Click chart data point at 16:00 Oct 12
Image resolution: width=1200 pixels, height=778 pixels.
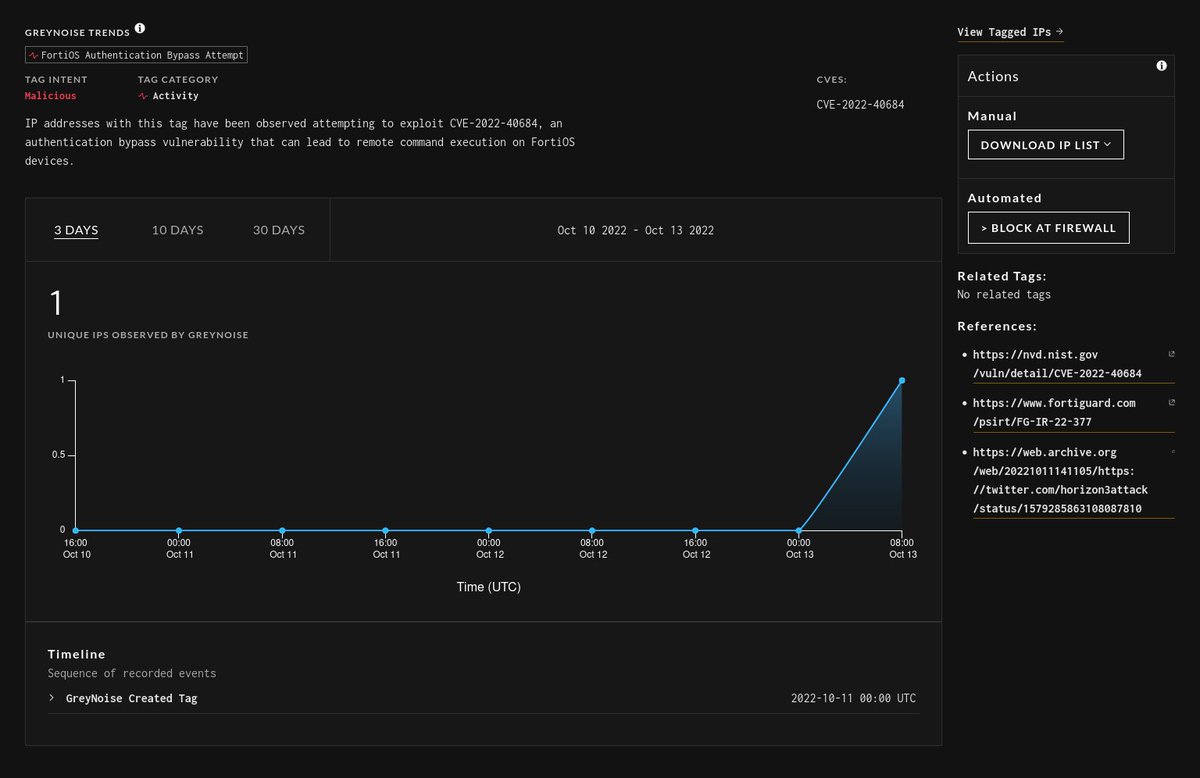coord(695,530)
